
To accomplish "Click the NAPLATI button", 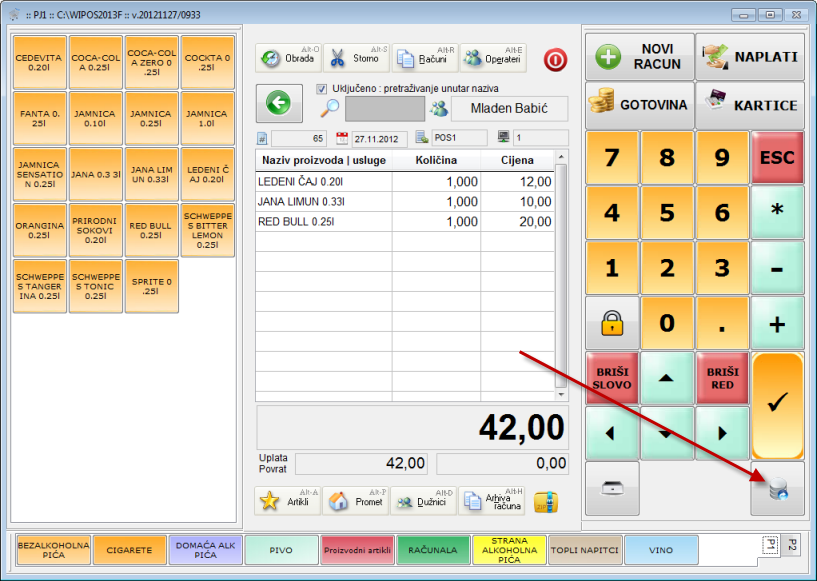I will coord(751,56).
